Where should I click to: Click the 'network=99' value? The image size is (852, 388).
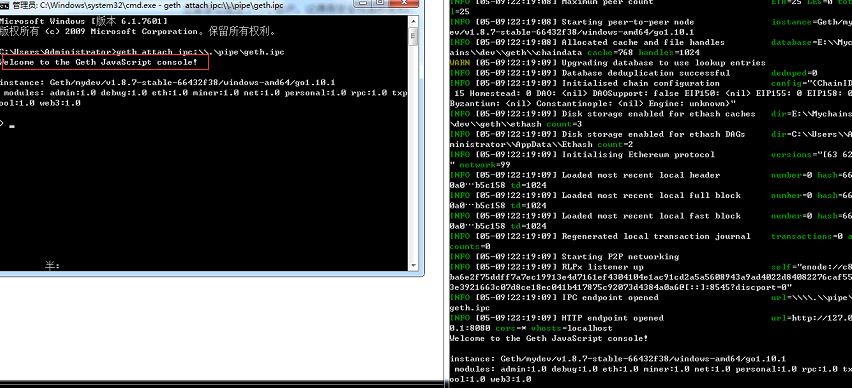(485, 165)
